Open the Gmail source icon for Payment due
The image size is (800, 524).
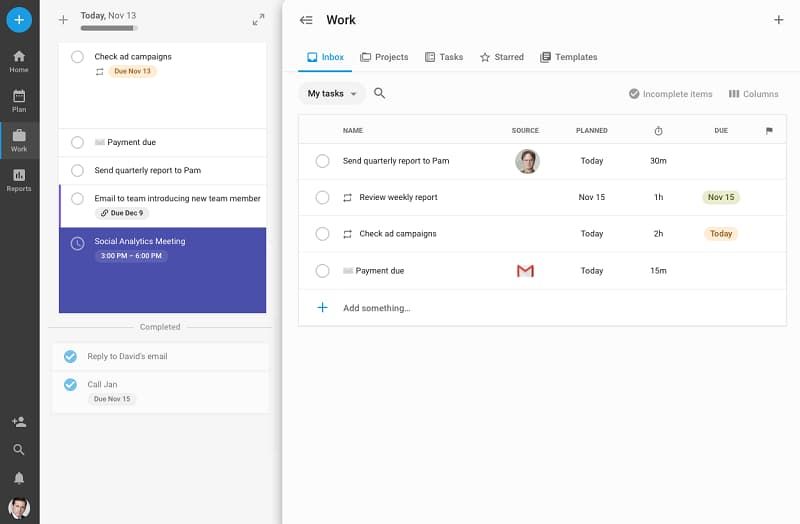coord(525,271)
